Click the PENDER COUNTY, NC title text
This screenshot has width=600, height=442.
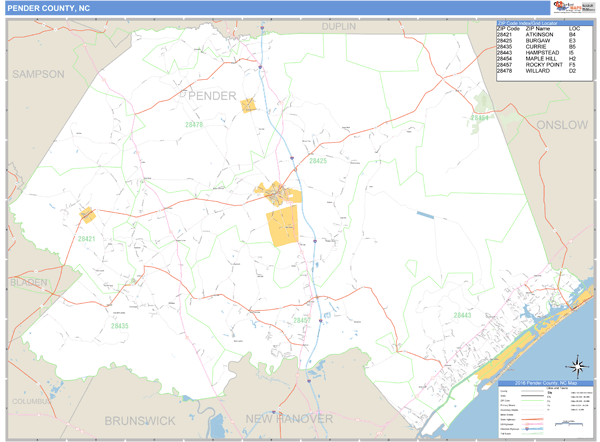pyautogui.click(x=49, y=7)
